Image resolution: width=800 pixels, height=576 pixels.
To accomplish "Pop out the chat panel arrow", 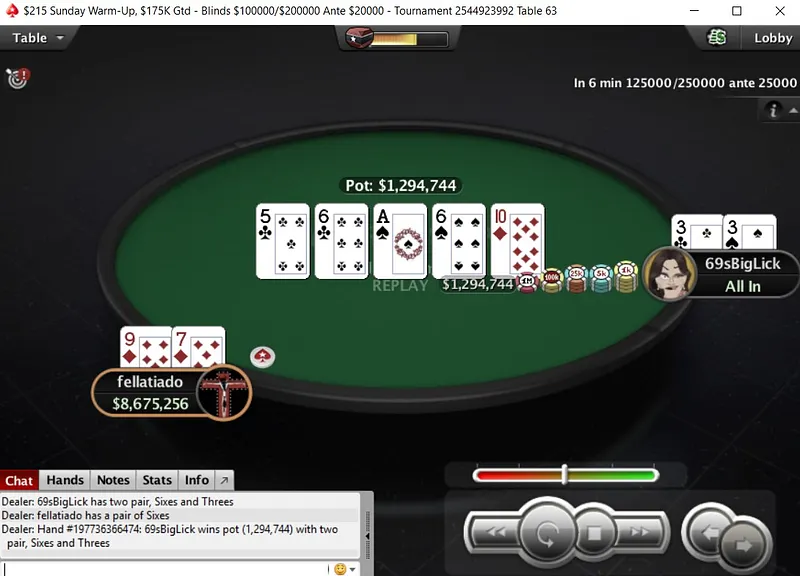I will click(224, 480).
